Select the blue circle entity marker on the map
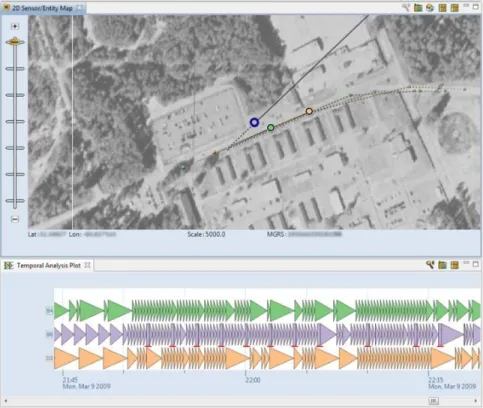The image size is (483, 408). (254, 122)
